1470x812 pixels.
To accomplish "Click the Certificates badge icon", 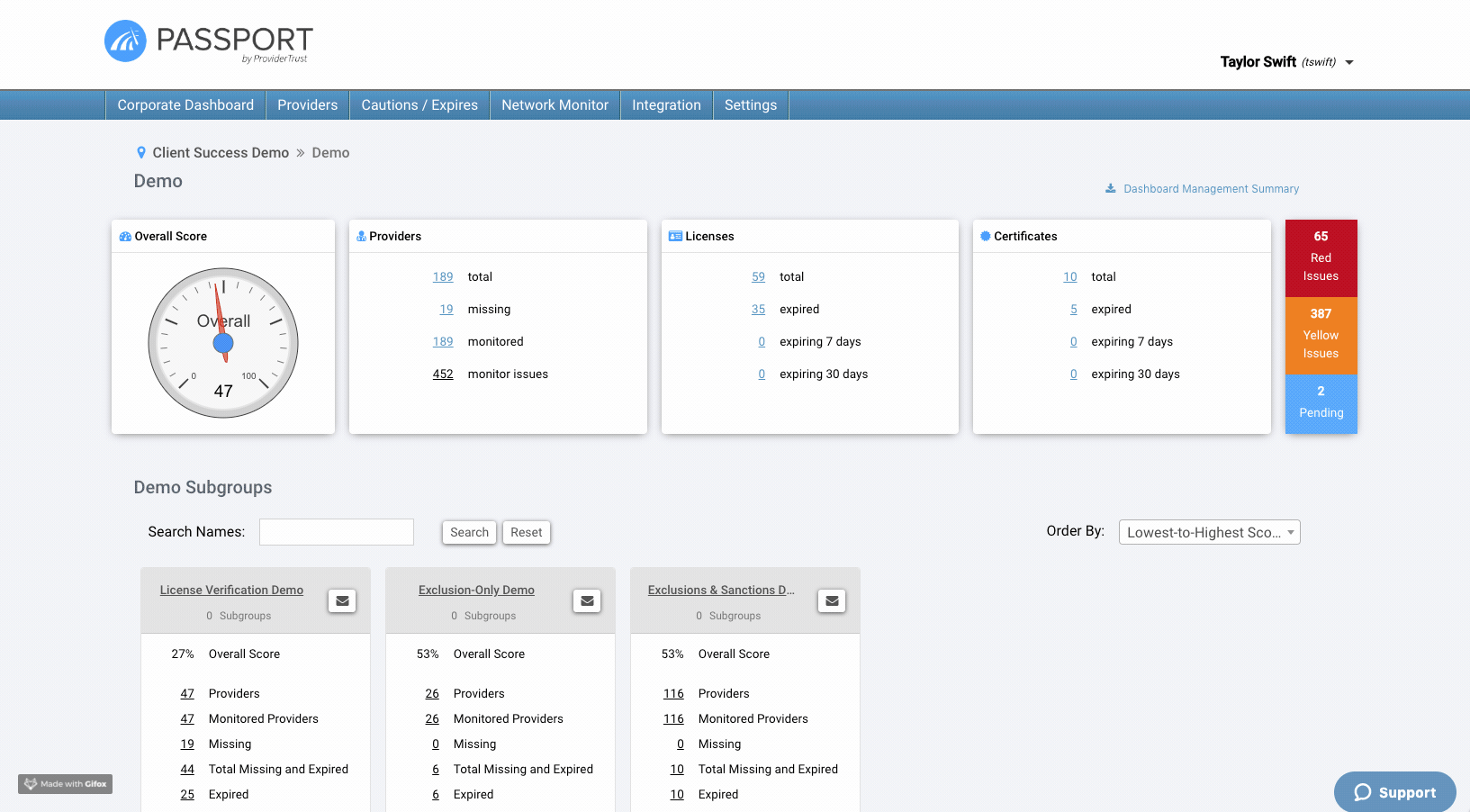I will (x=986, y=236).
